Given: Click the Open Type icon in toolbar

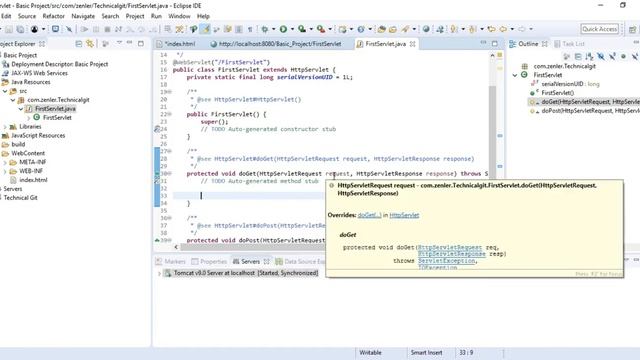Looking at the screenshot, I should tap(381, 29).
